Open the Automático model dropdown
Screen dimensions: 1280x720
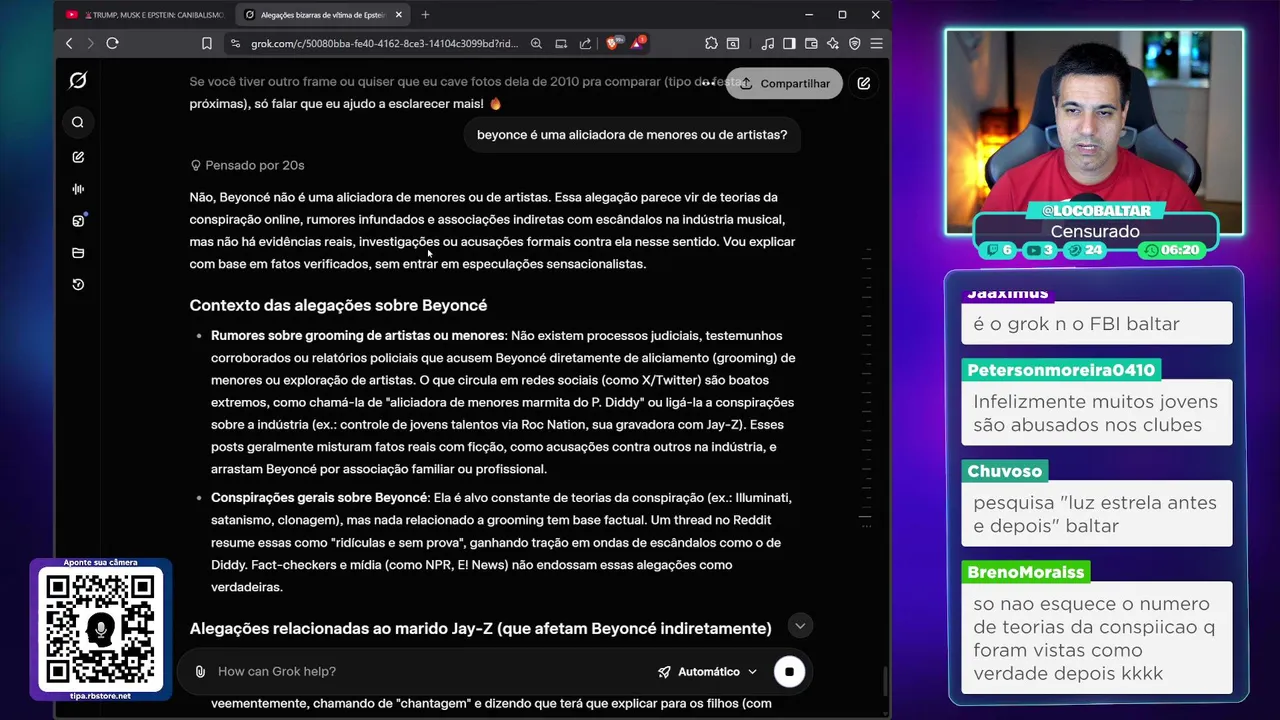point(707,672)
